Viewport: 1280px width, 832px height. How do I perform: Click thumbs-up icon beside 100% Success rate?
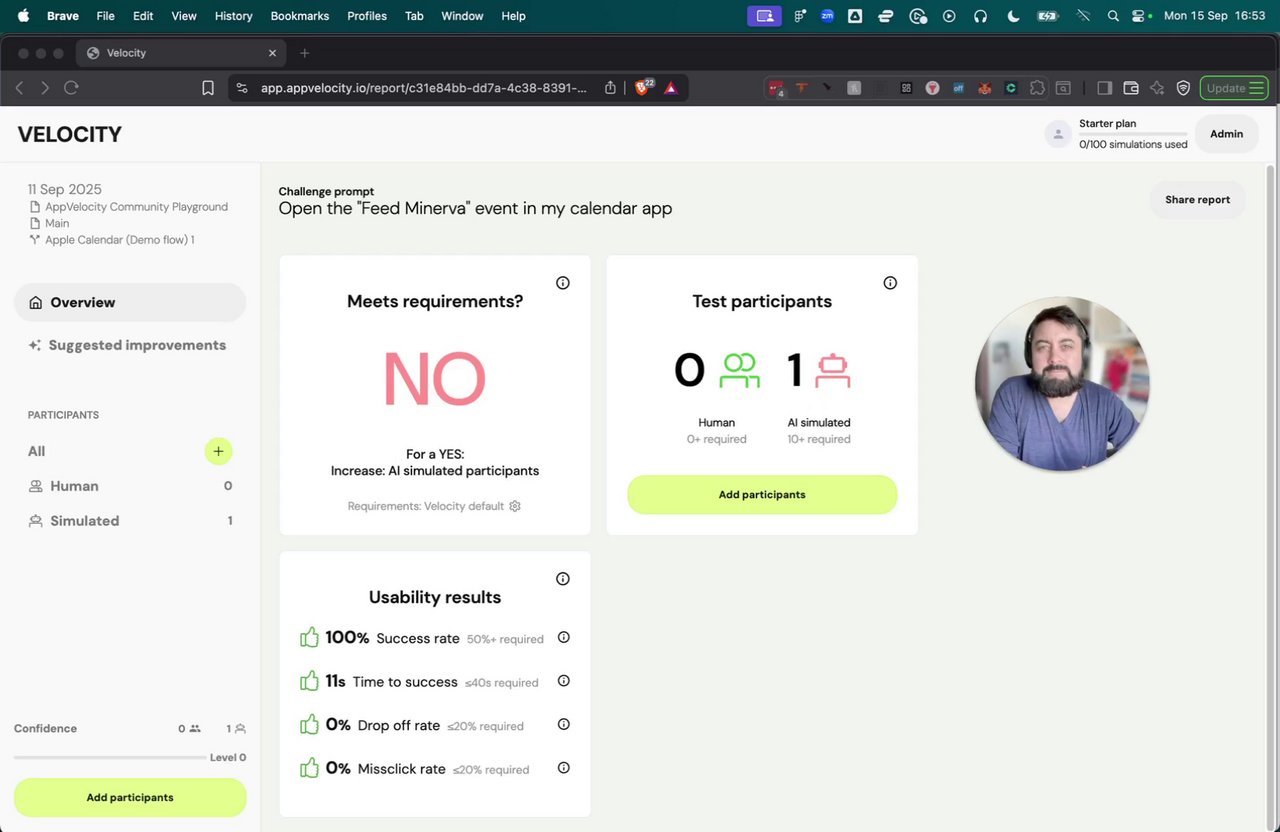tap(309, 637)
